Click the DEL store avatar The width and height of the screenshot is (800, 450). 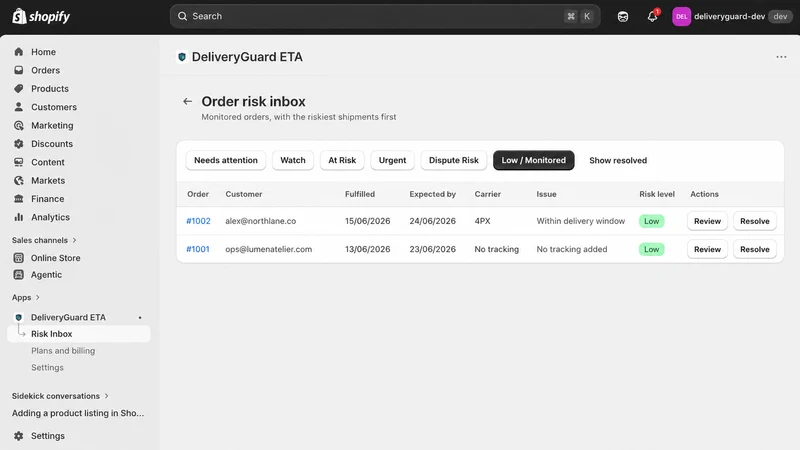[x=681, y=16]
